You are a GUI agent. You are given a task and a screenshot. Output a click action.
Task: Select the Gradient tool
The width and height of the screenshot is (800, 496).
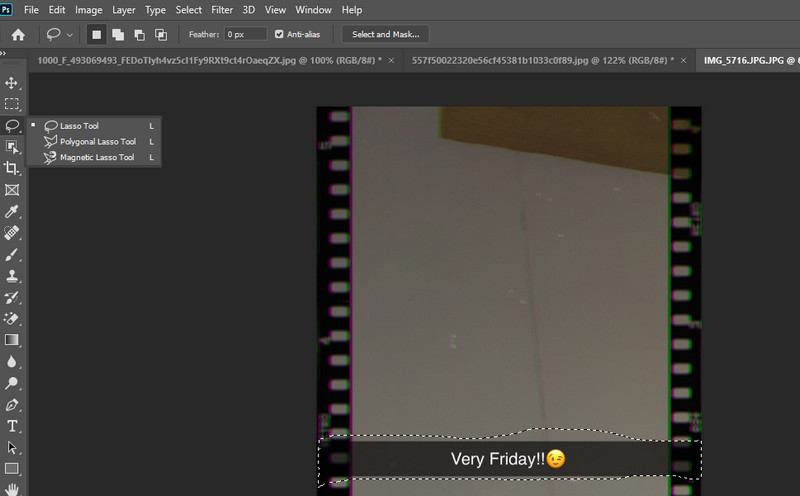12,340
